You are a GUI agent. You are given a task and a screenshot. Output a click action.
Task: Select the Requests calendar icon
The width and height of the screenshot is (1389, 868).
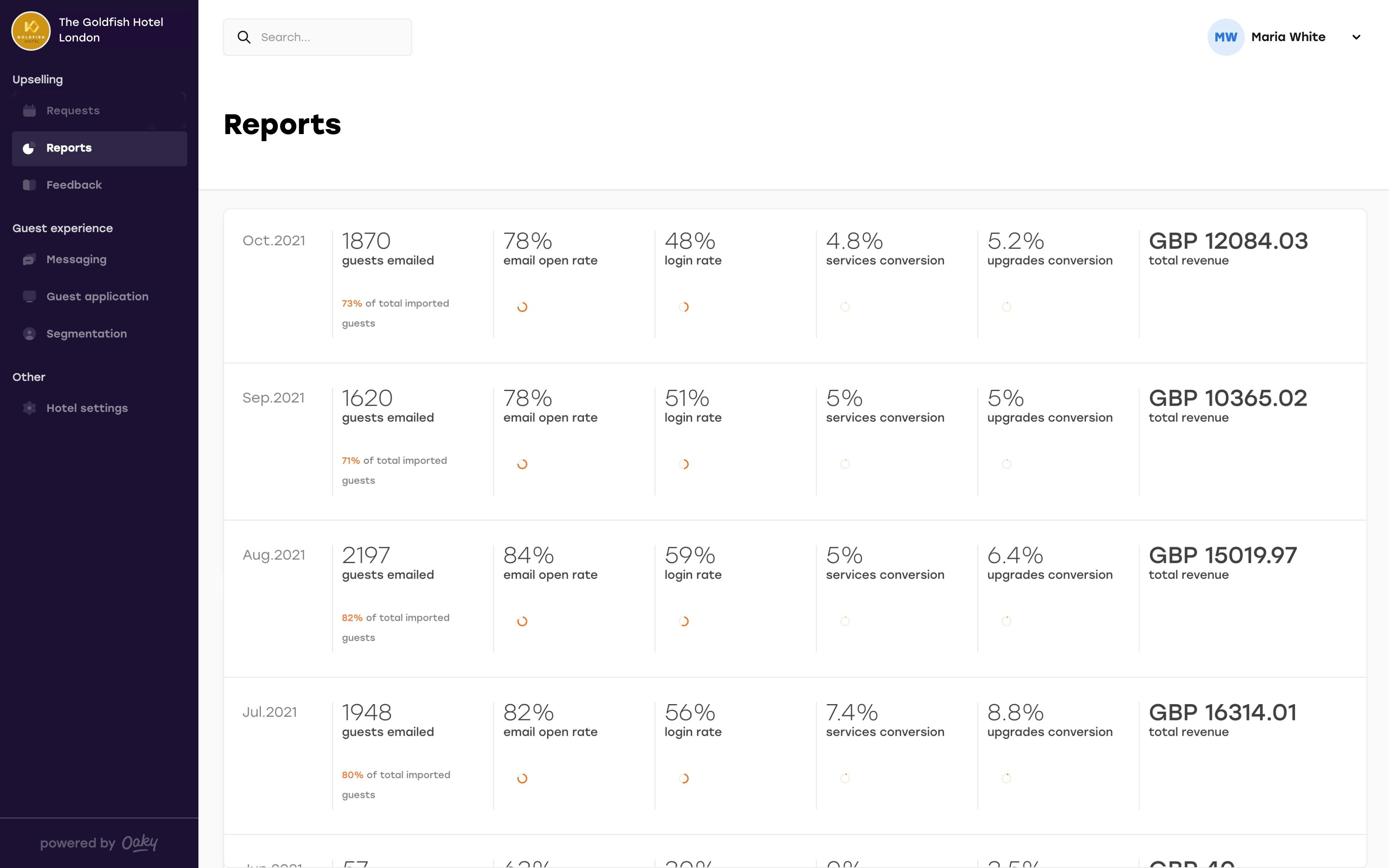29,110
